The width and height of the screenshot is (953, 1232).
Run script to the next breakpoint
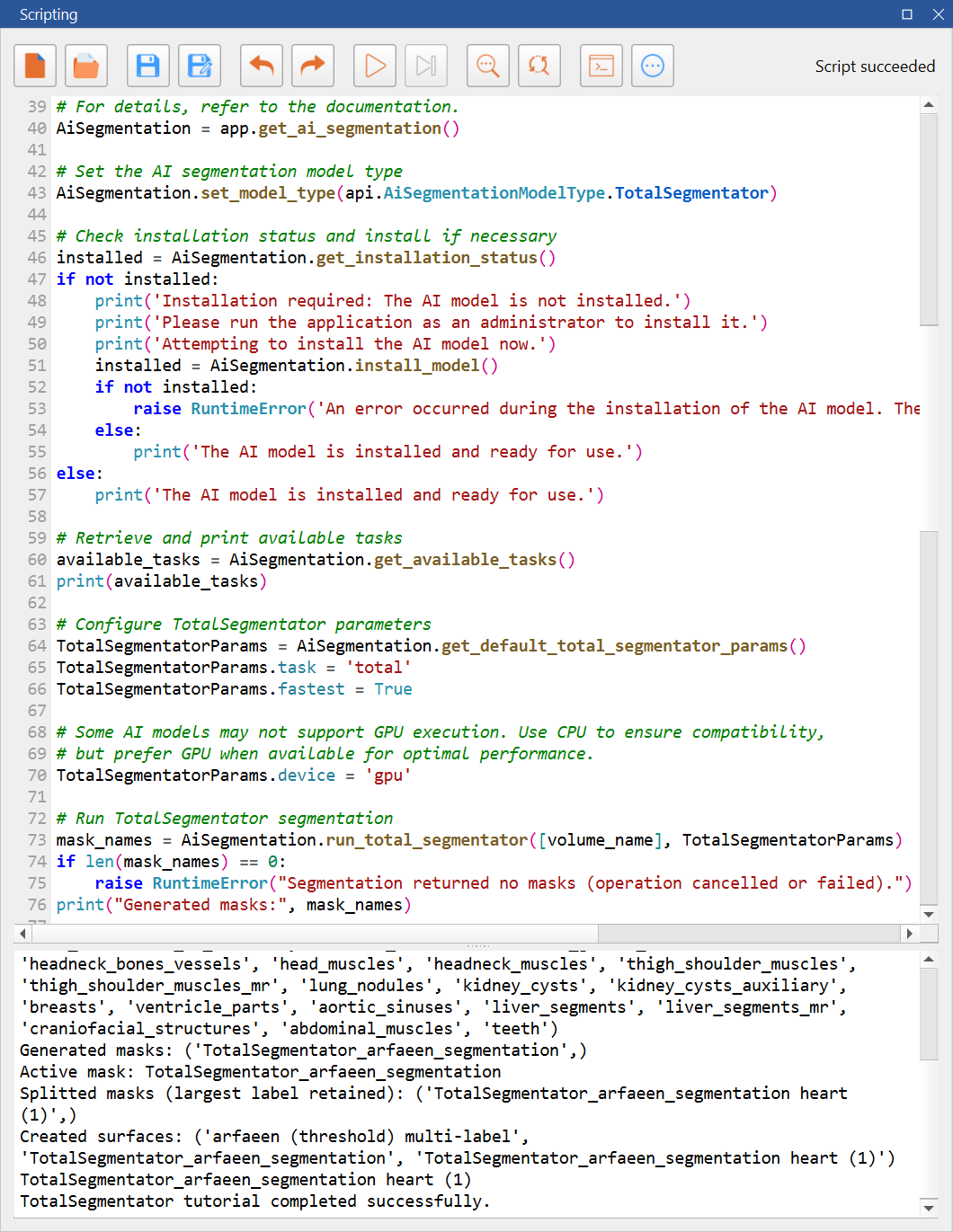(x=425, y=65)
